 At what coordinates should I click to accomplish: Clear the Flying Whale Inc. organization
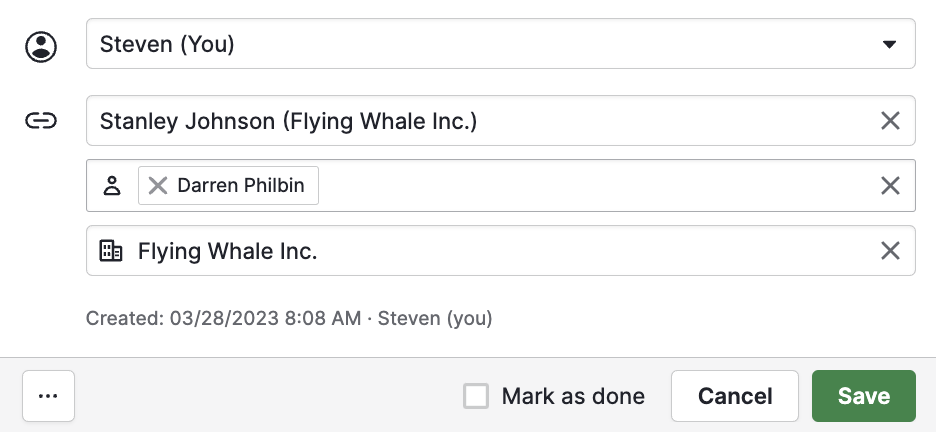tap(890, 251)
